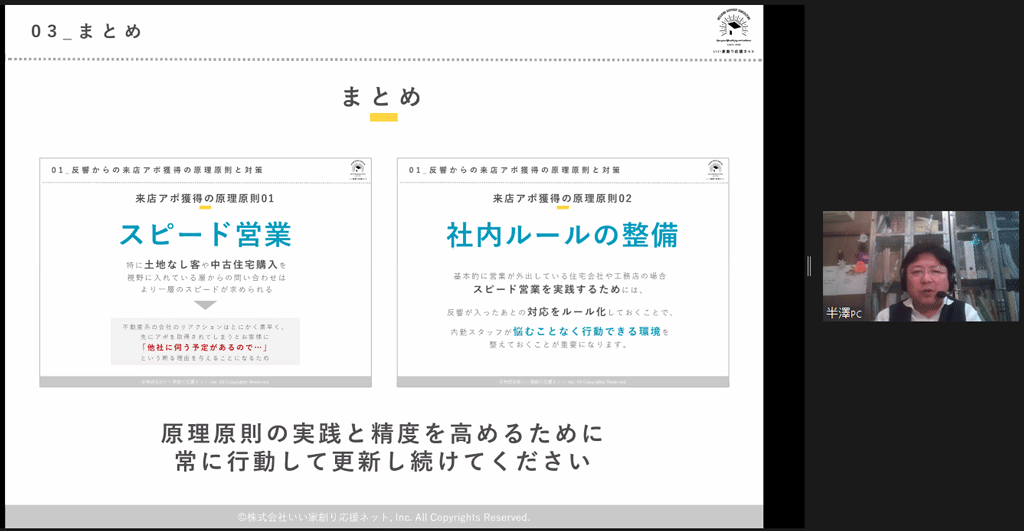The width and height of the screenshot is (1024, 531).
Task: Click the 原理原則の実践と精度を高めるために line
Action: tap(383, 434)
